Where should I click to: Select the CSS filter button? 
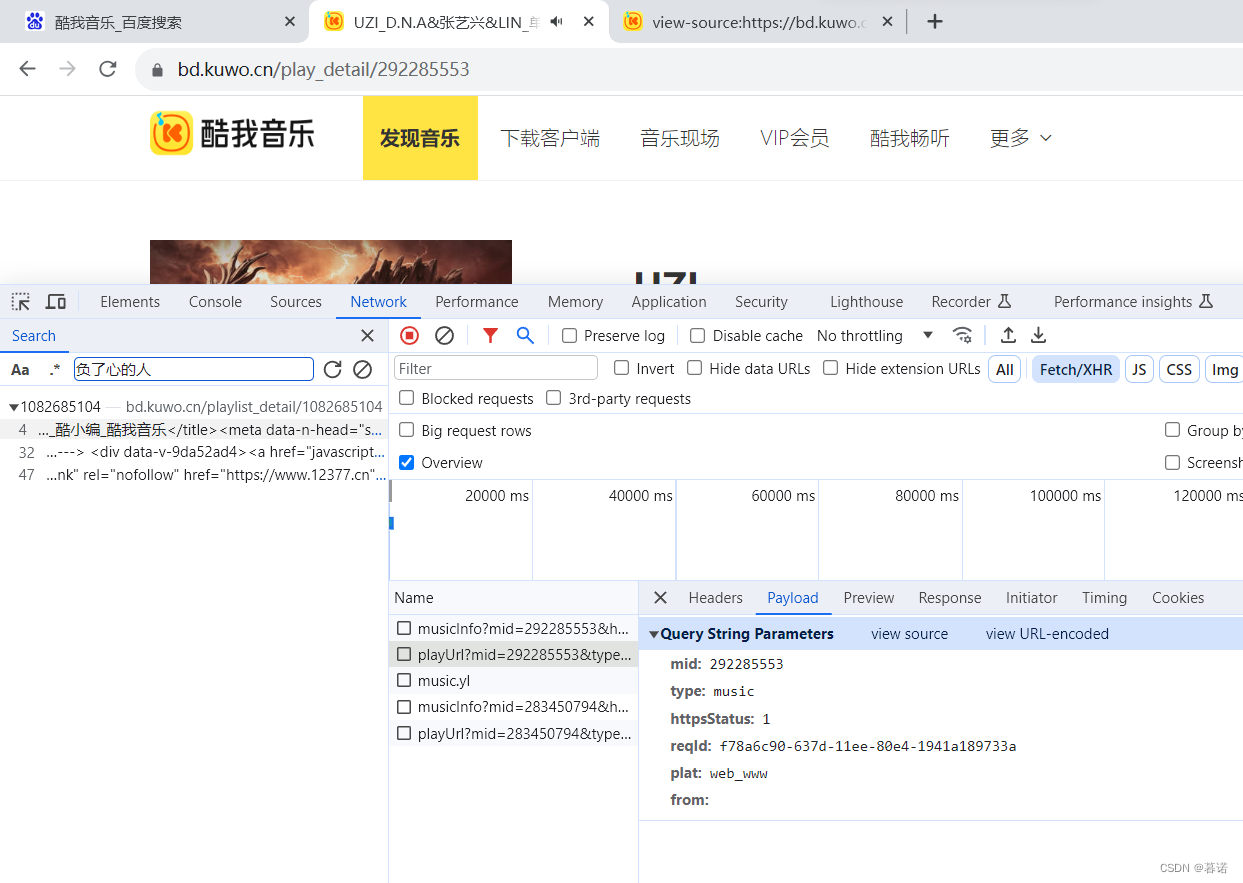tap(1179, 369)
